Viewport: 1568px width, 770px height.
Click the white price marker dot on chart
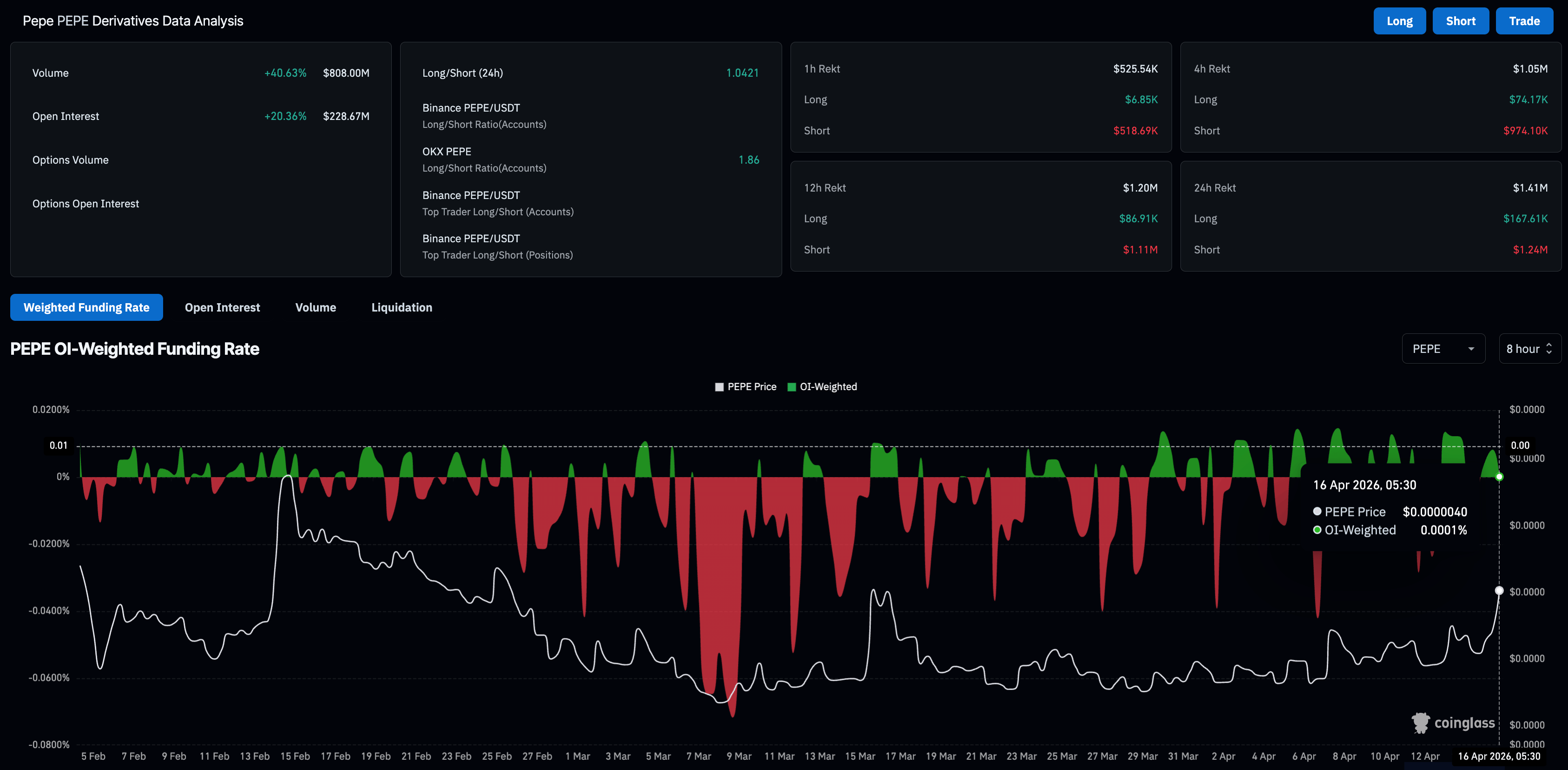pos(1499,591)
